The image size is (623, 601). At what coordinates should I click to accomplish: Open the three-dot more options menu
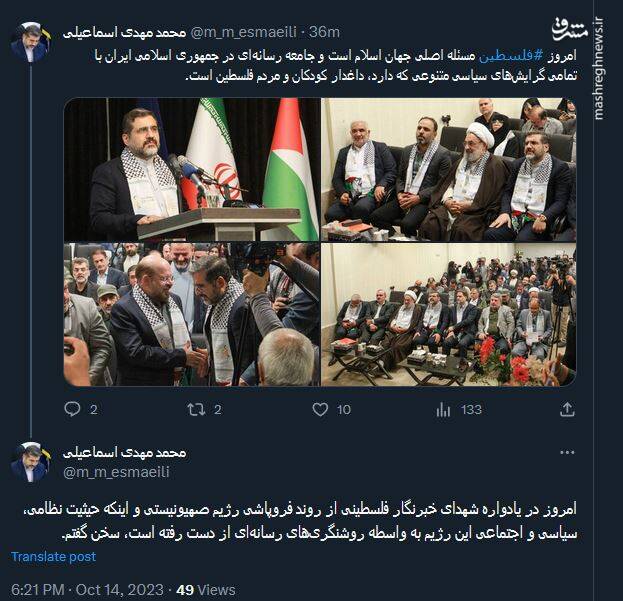567,452
